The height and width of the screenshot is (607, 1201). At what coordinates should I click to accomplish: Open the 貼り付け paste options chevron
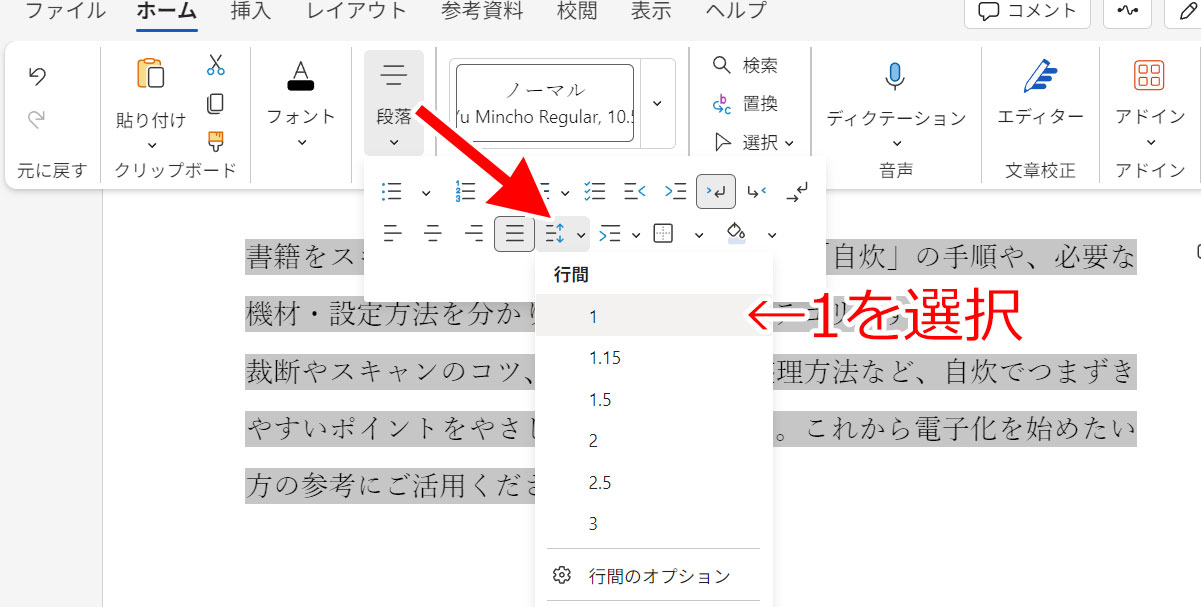[x=151, y=145]
